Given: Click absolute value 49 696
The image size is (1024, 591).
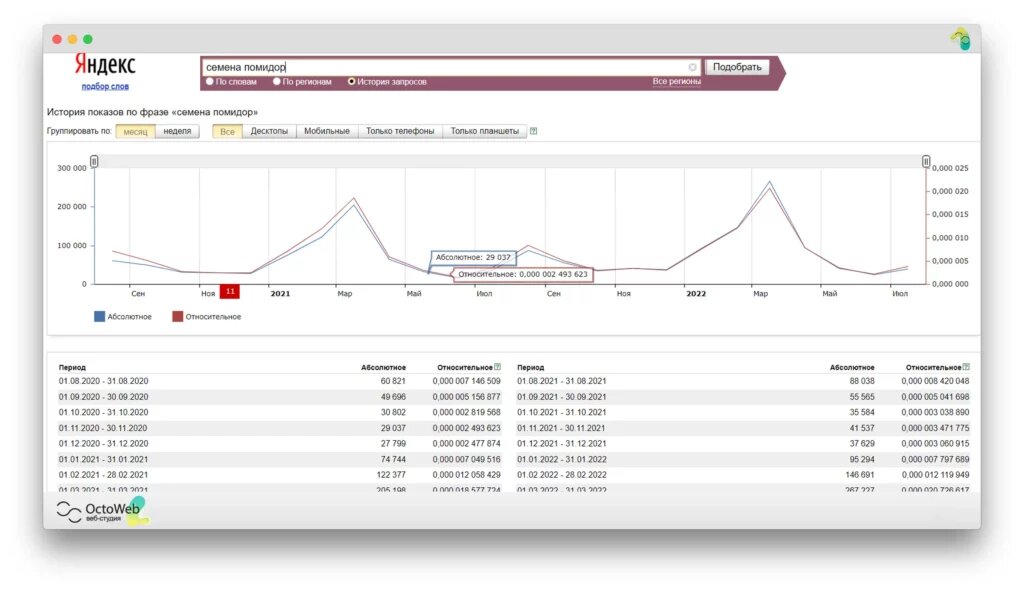Looking at the screenshot, I should click(x=393, y=397).
